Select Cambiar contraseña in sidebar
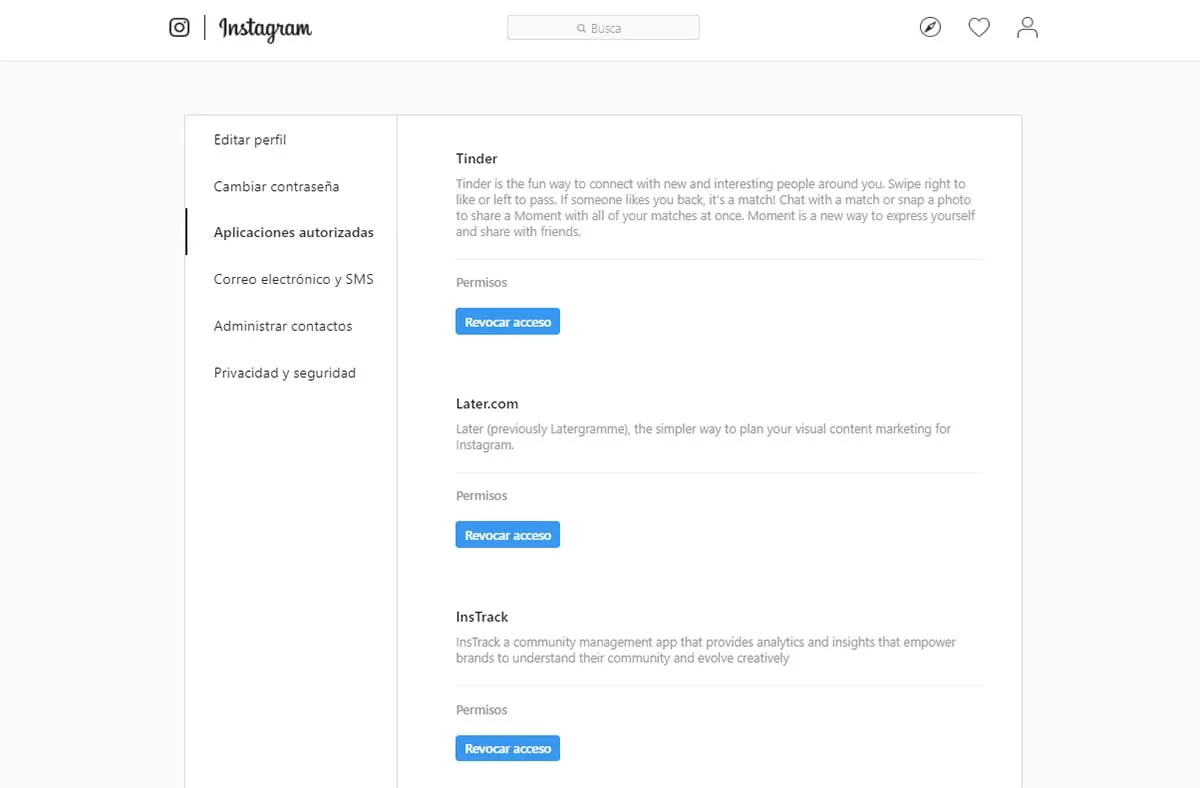The width and height of the screenshot is (1200, 788). (276, 187)
